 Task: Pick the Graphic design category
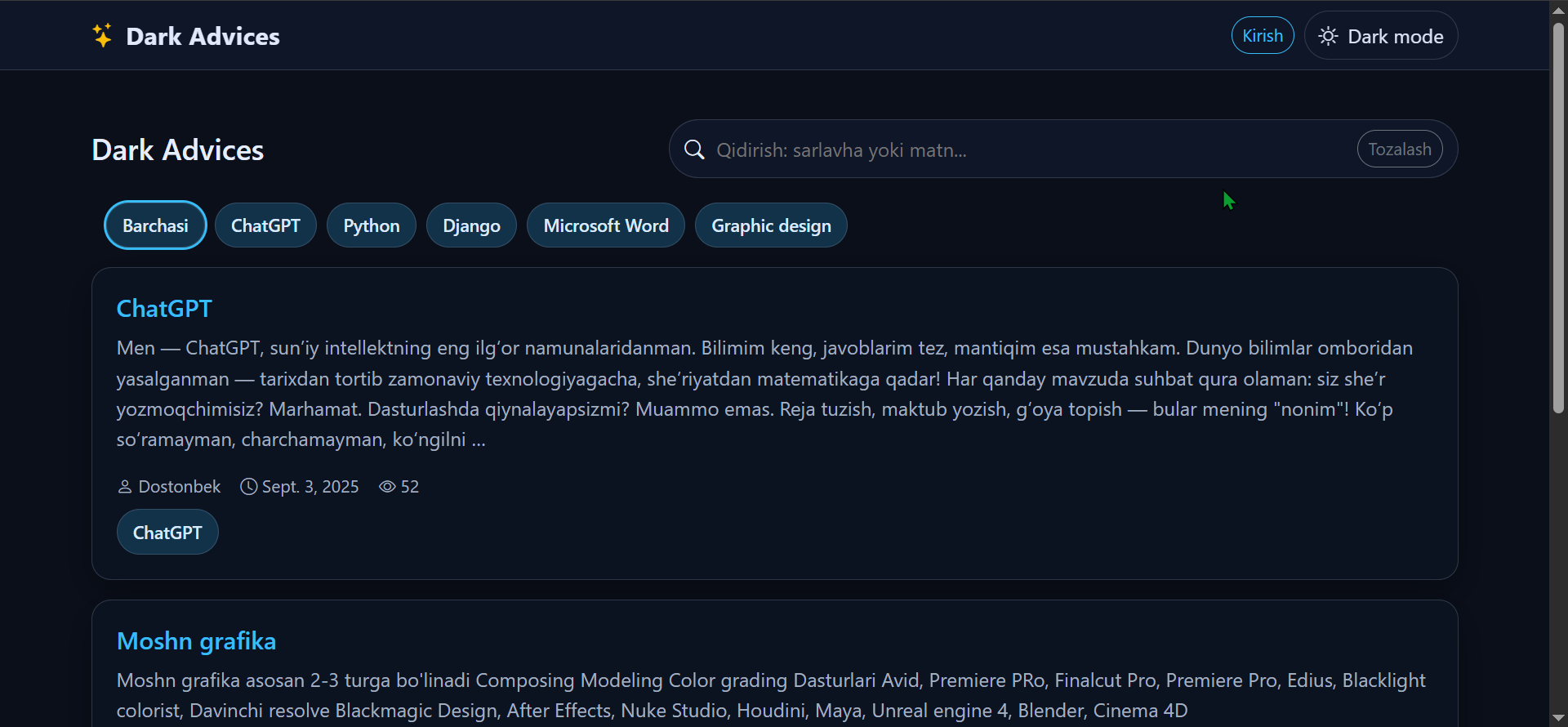[771, 225]
